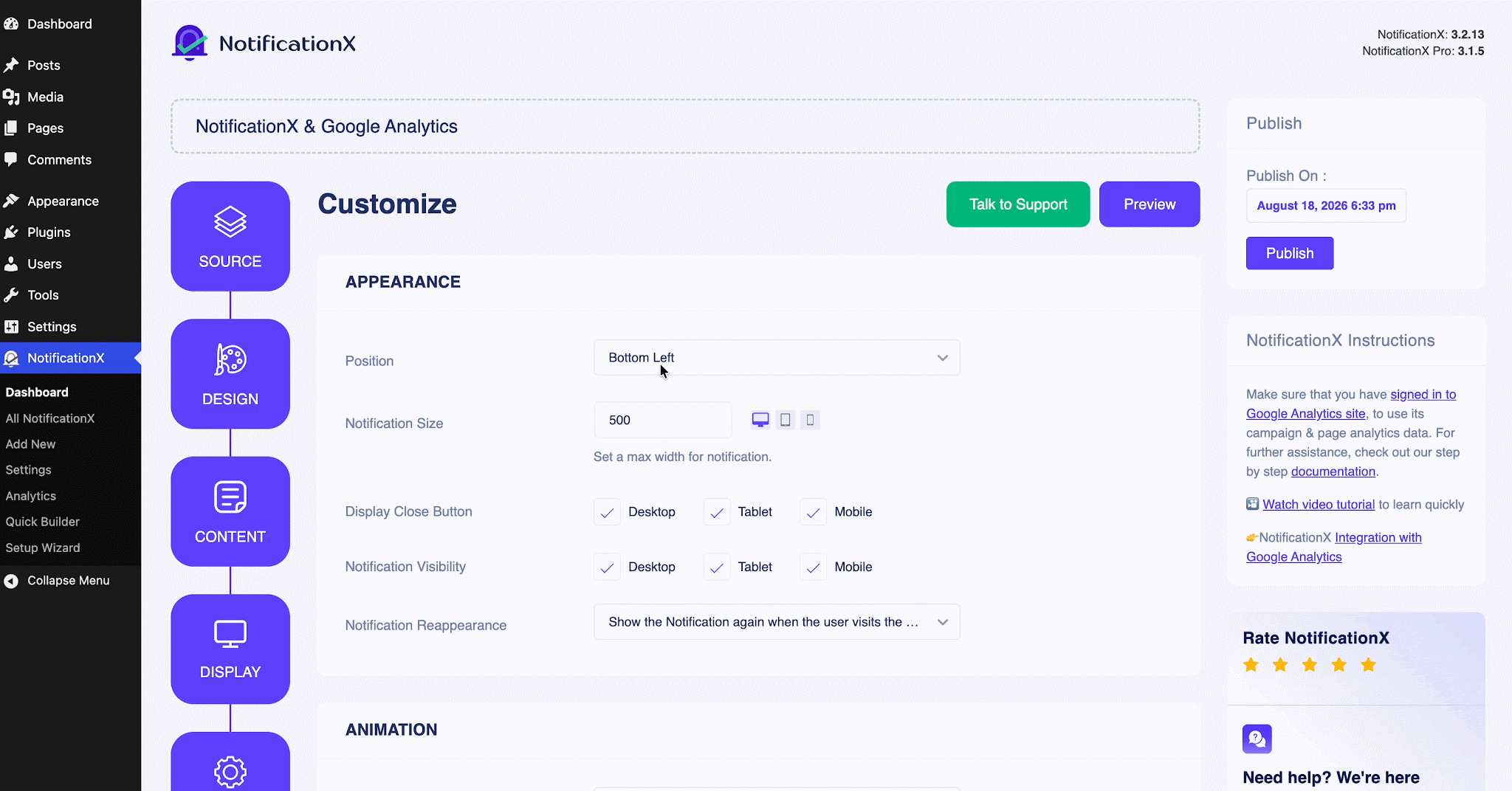The image size is (1512, 791).
Task: Click the Media icon in sidebar
Action: point(11,97)
